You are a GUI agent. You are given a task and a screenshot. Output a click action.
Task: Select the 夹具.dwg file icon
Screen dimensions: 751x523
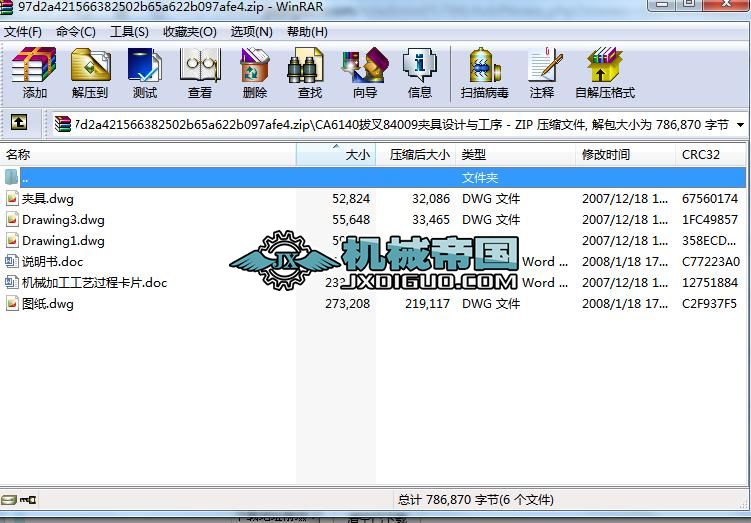click(x=12, y=198)
